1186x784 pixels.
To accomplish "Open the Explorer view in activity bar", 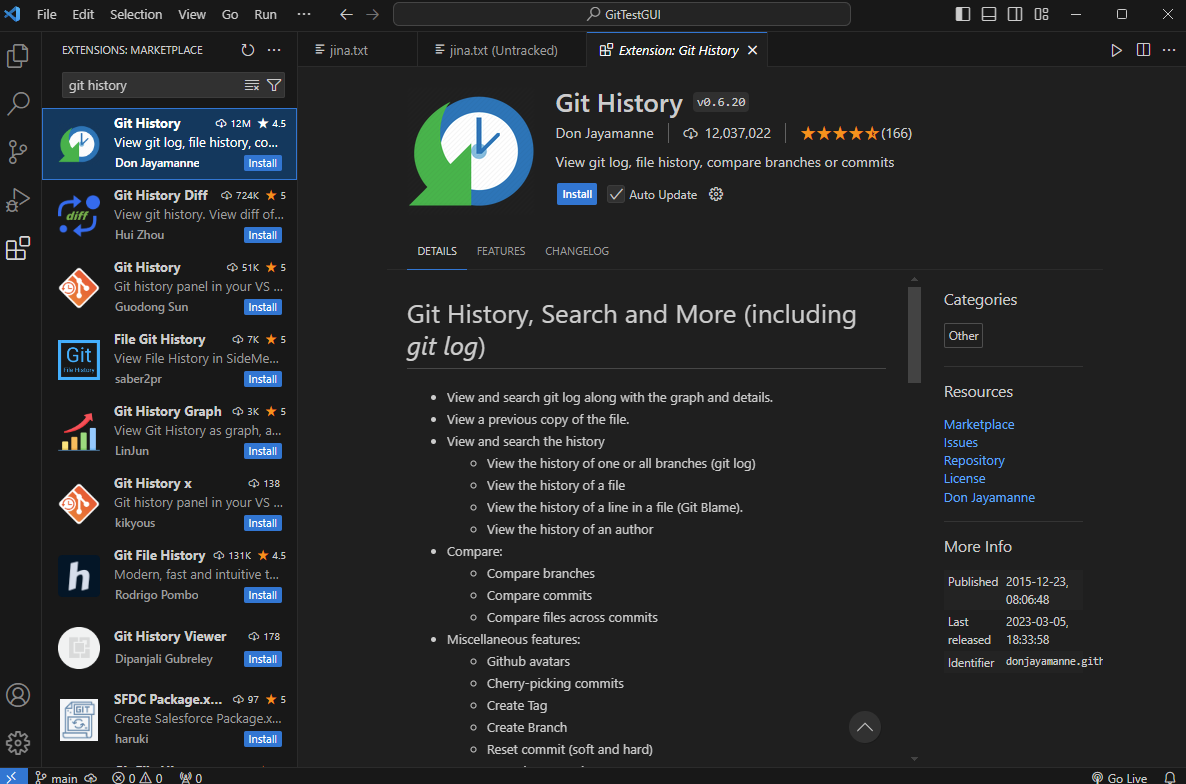I will click(x=18, y=55).
